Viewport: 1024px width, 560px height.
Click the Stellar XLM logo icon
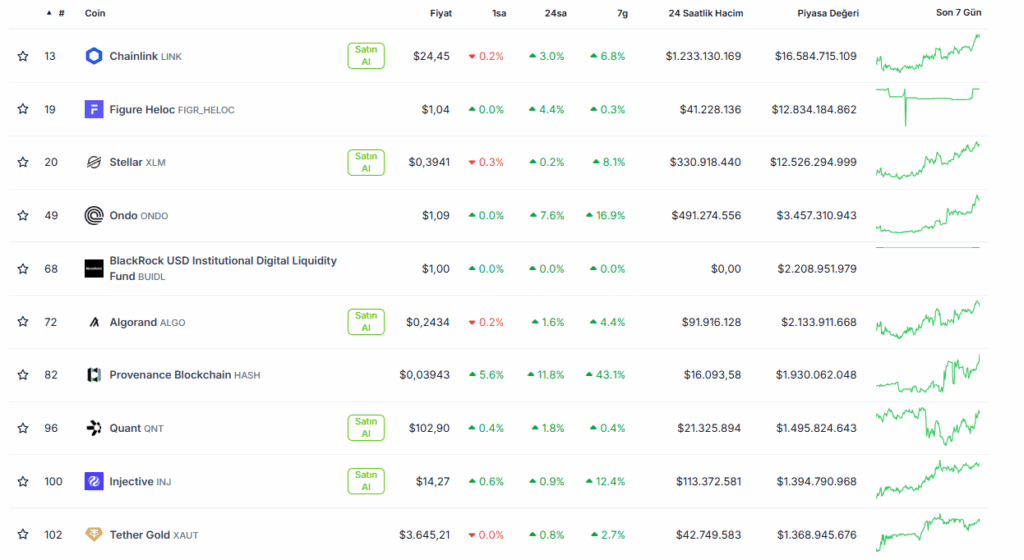[x=94, y=162]
